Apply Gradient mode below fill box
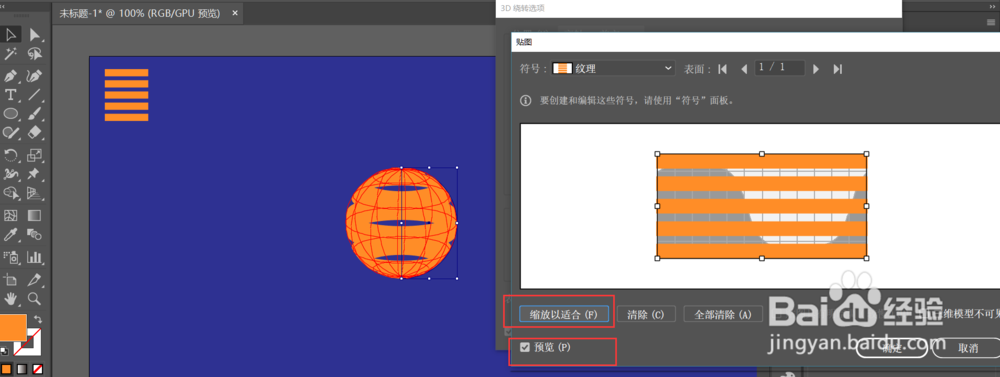1000x377 pixels. pyautogui.click(x=22, y=369)
